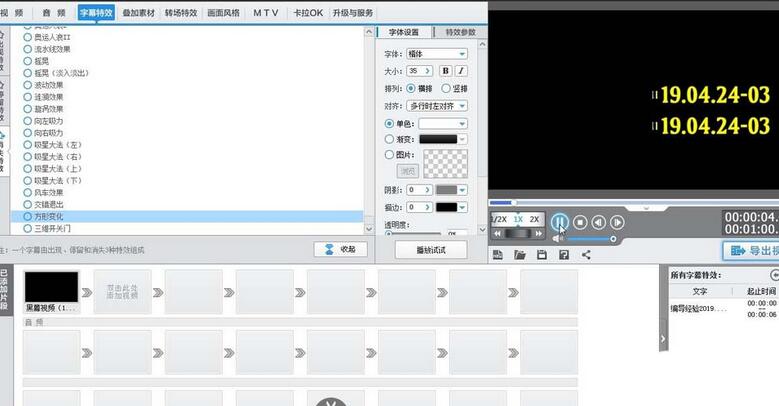Switch to the 画面风格 tab
The height and width of the screenshot is (406, 779).
(224, 13)
